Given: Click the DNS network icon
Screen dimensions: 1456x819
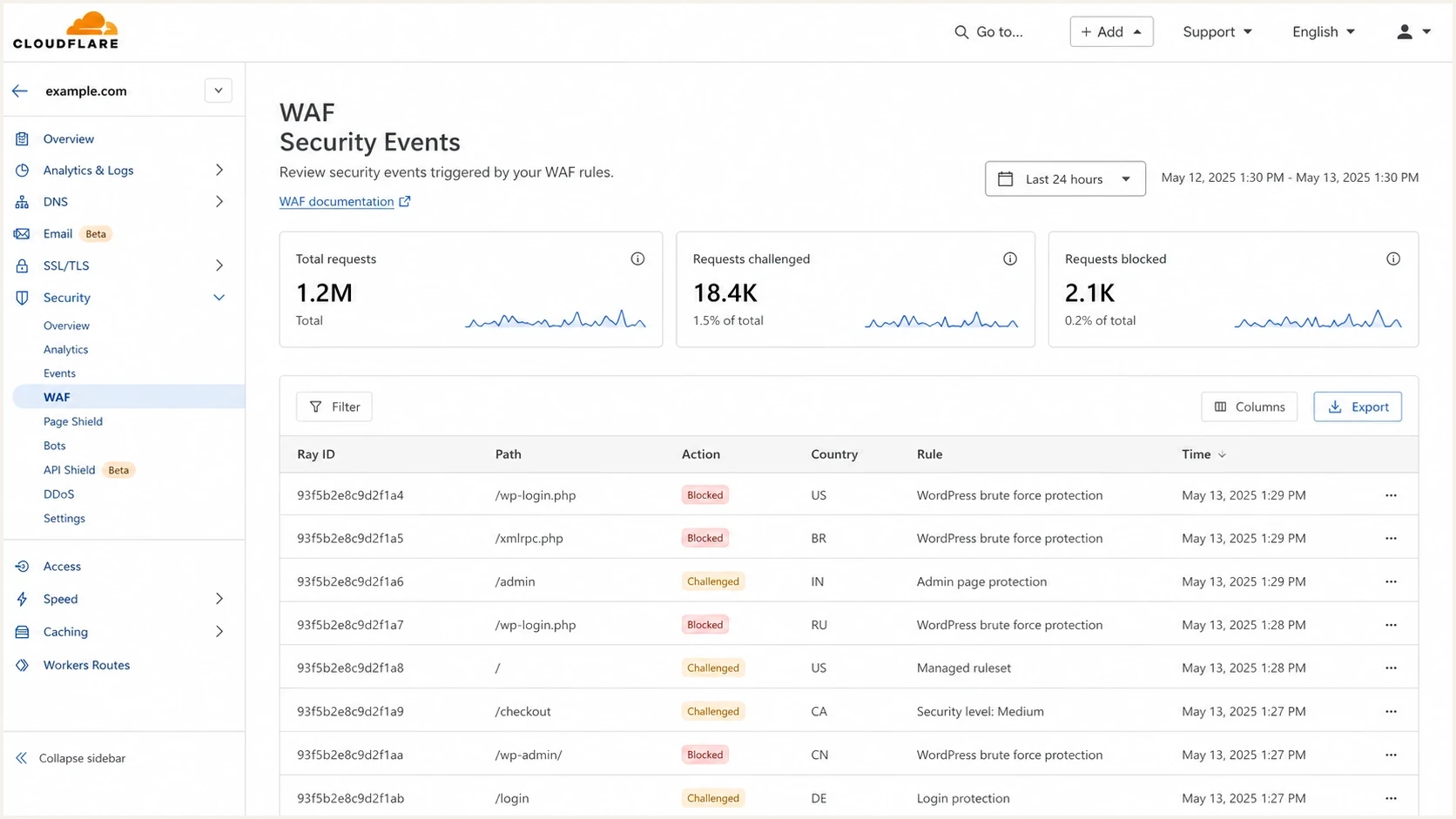Looking at the screenshot, I should (22, 201).
